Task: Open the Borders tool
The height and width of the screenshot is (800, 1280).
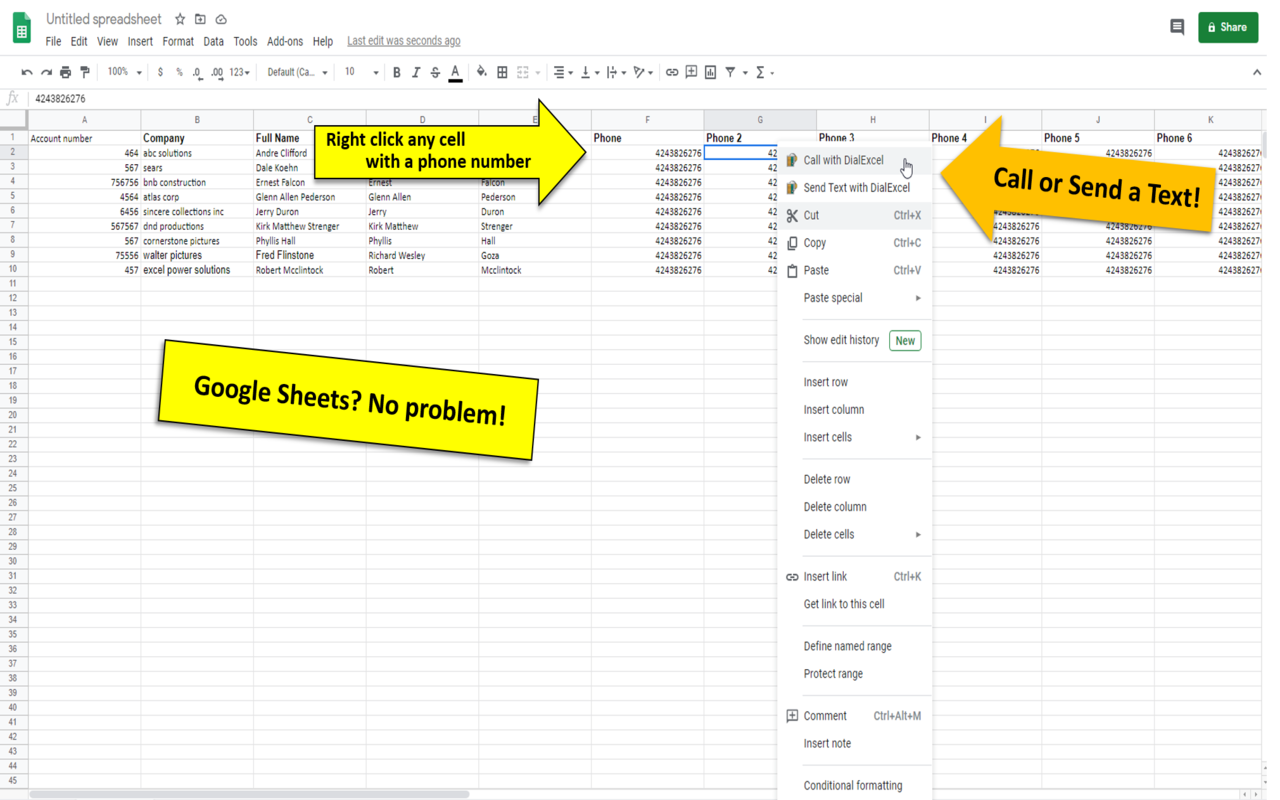Action: 502,72
